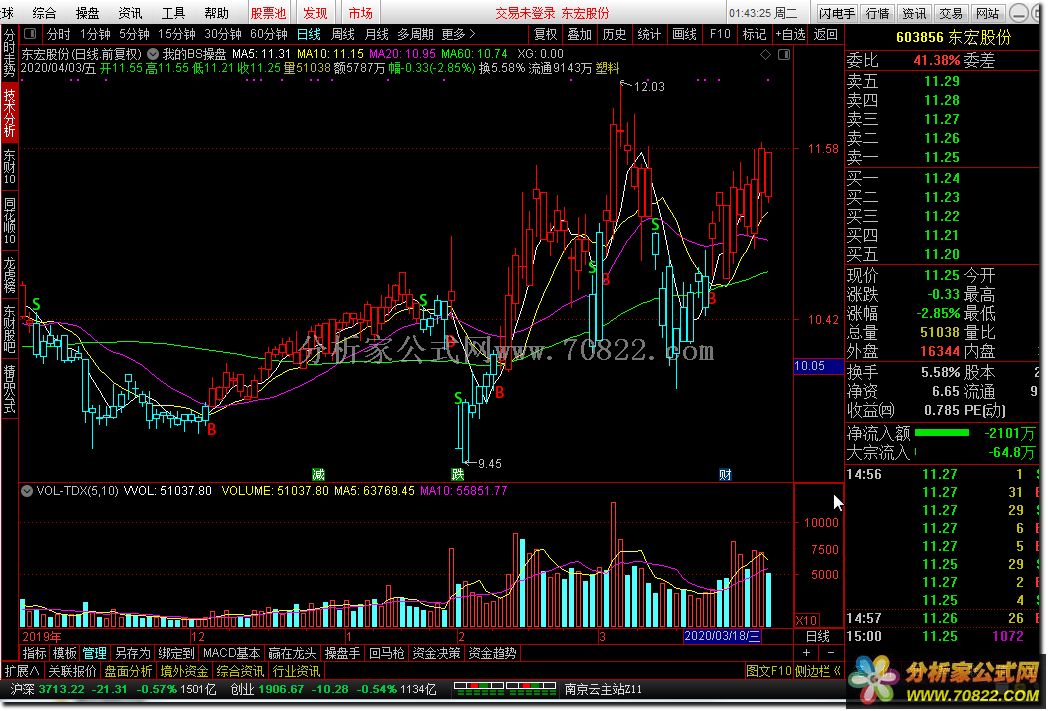
Task: Select the 赢在龙头 indicator template
Action: pyautogui.click(x=292, y=654)
